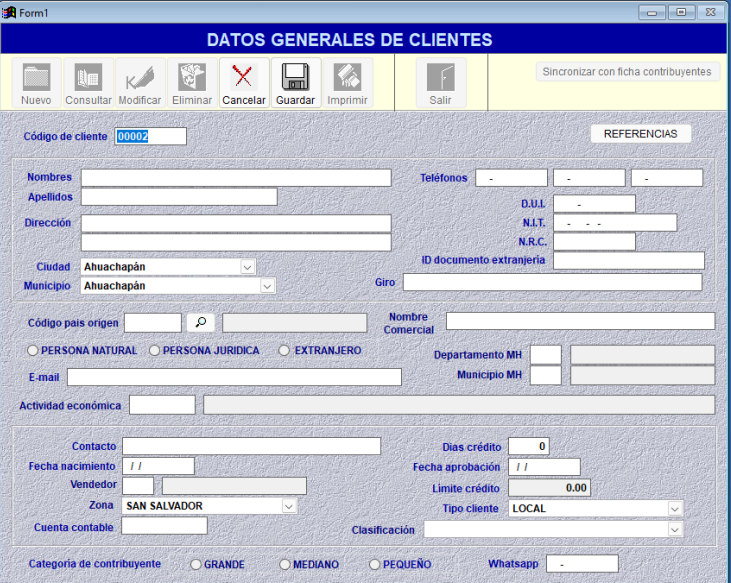
Task: Click the Salir door icon
Action: point(441,77)
